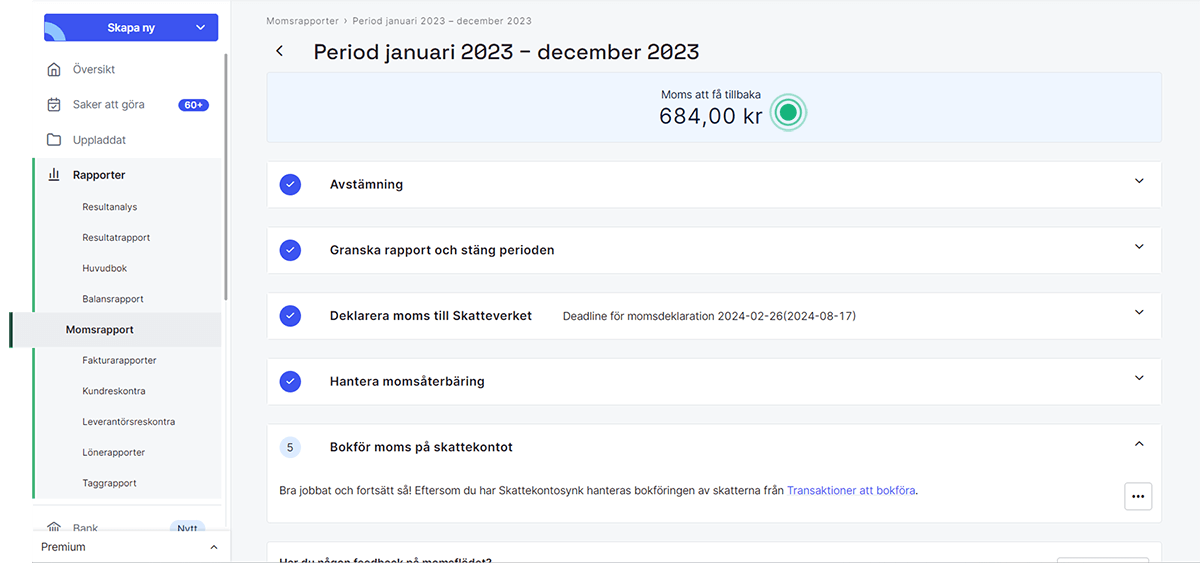Click the Uppladdat folder icon
Viewport: 1200px width, 563px height.
[54, 140]
